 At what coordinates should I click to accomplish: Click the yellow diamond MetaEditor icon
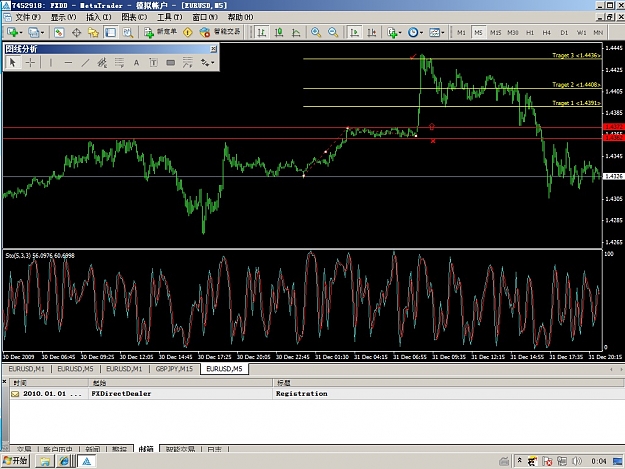pos(187,33)
